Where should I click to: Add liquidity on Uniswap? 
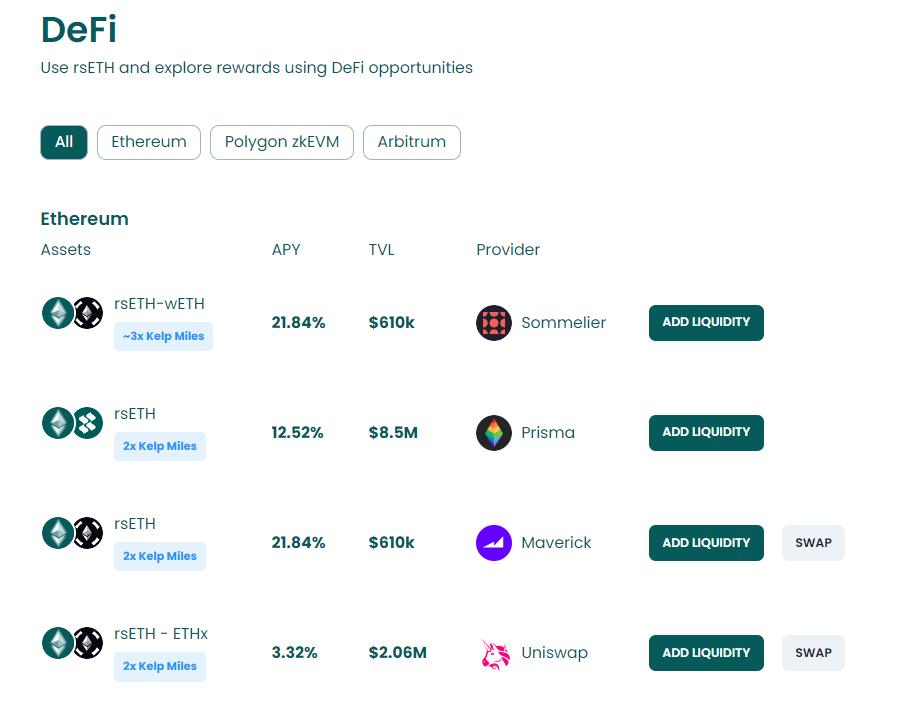706,653
